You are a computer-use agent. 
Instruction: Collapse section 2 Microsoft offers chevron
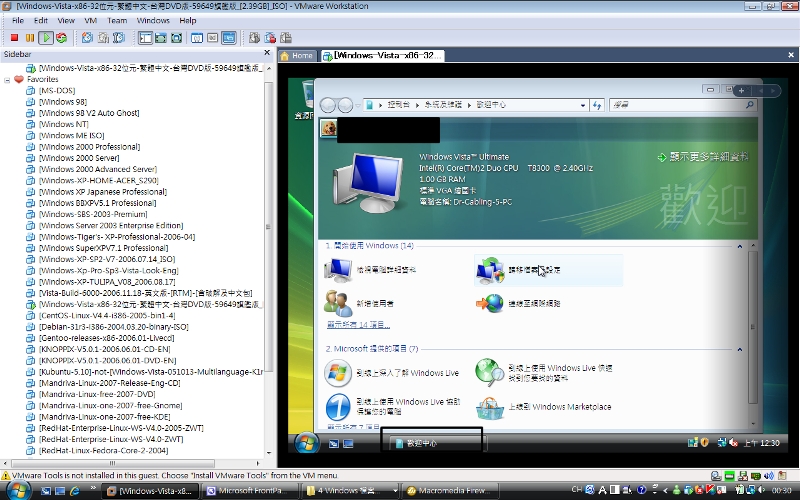click(739, 349)
